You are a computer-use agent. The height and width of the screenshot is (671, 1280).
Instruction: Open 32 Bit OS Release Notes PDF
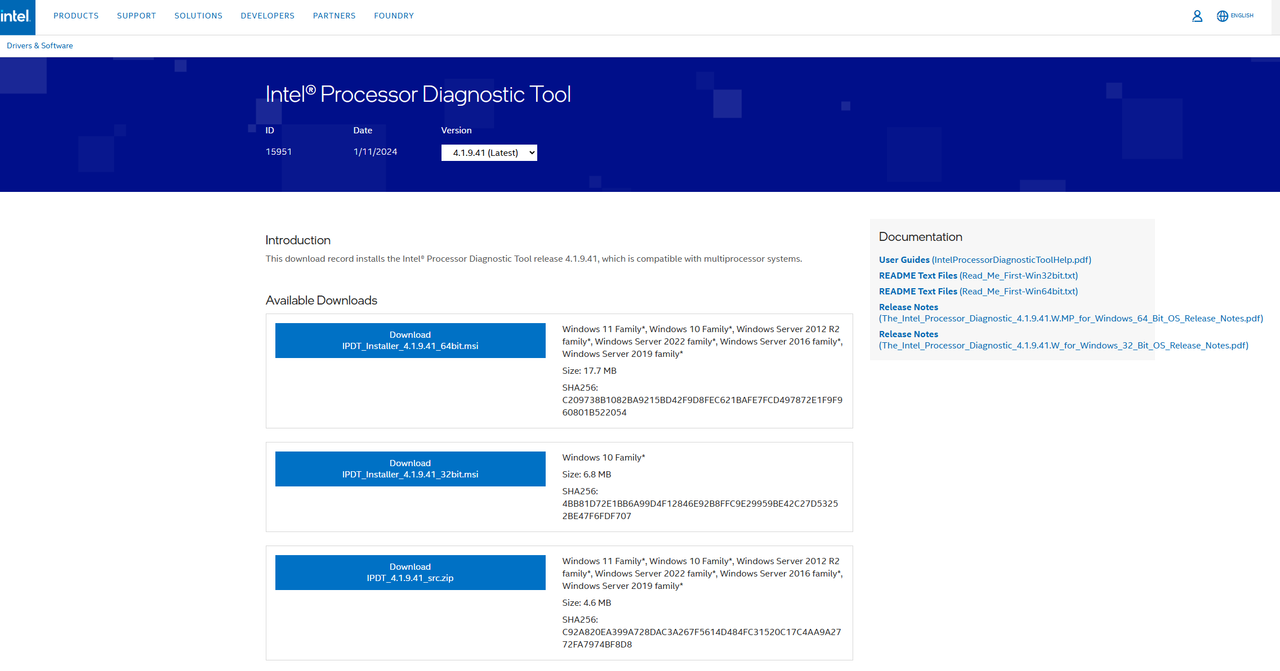point(1064,340)
